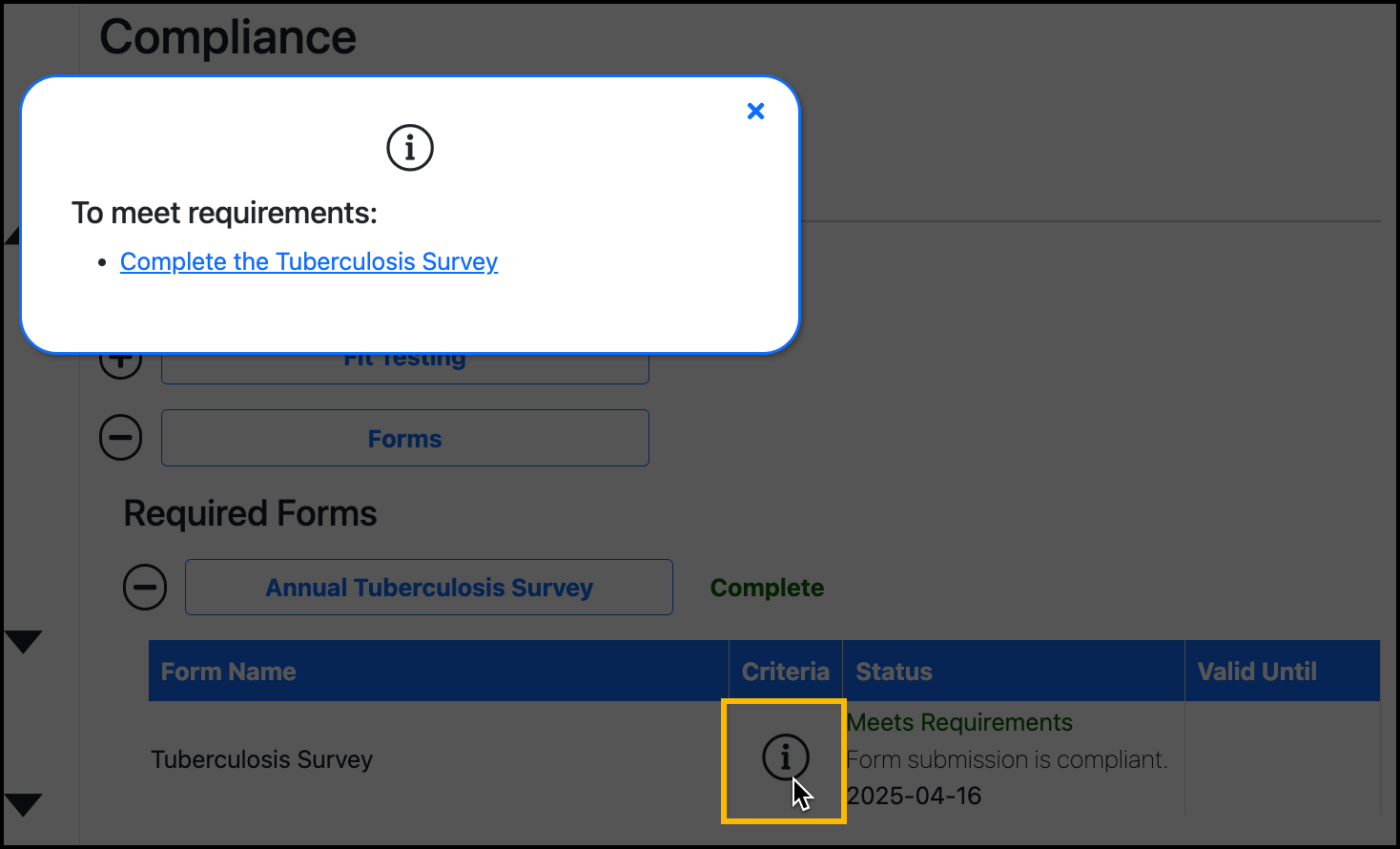Click the Criteria info icon for Tuberculosis Survey
Viewport: 1400px width, 849px height.
[784, 758]
